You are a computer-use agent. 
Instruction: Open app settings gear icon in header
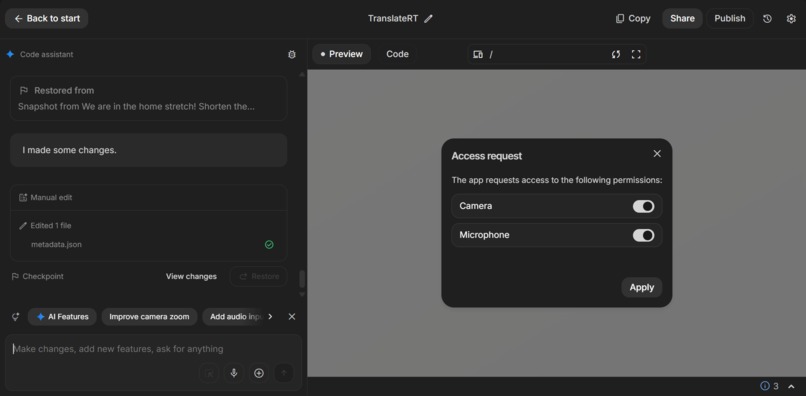coord(791,19)
